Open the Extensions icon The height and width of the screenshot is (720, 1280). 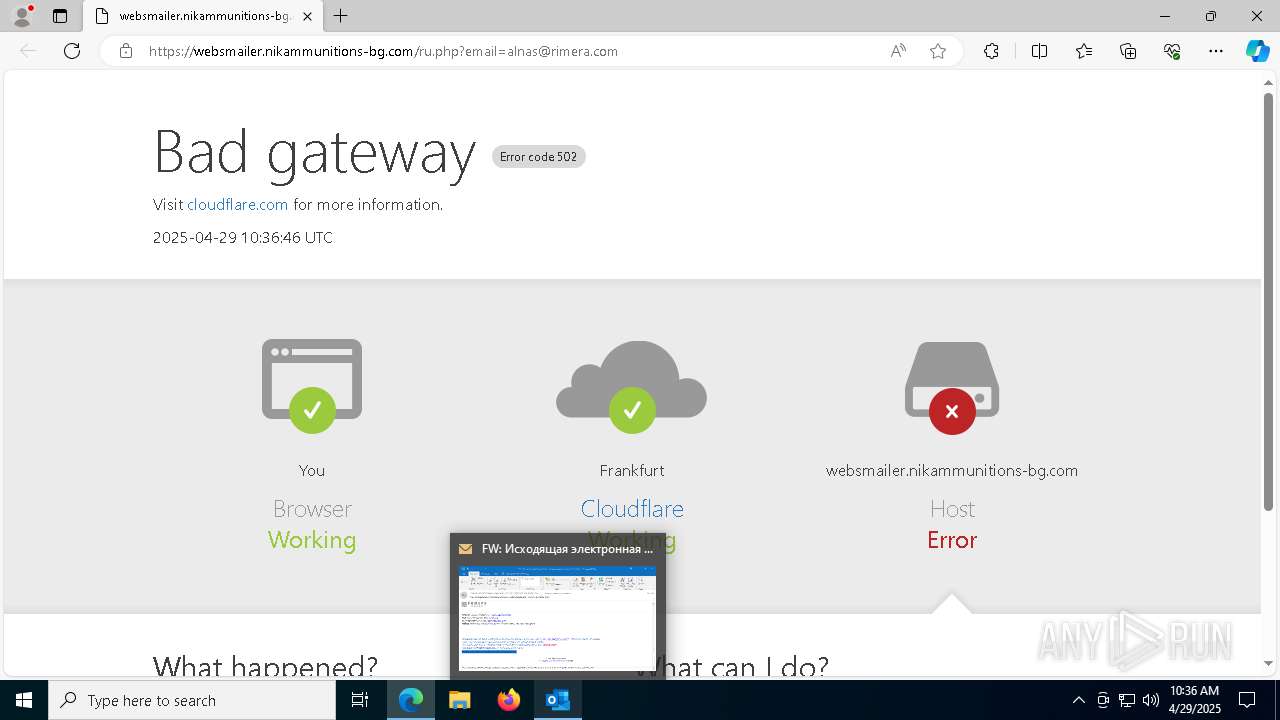(x=991, y=51)
